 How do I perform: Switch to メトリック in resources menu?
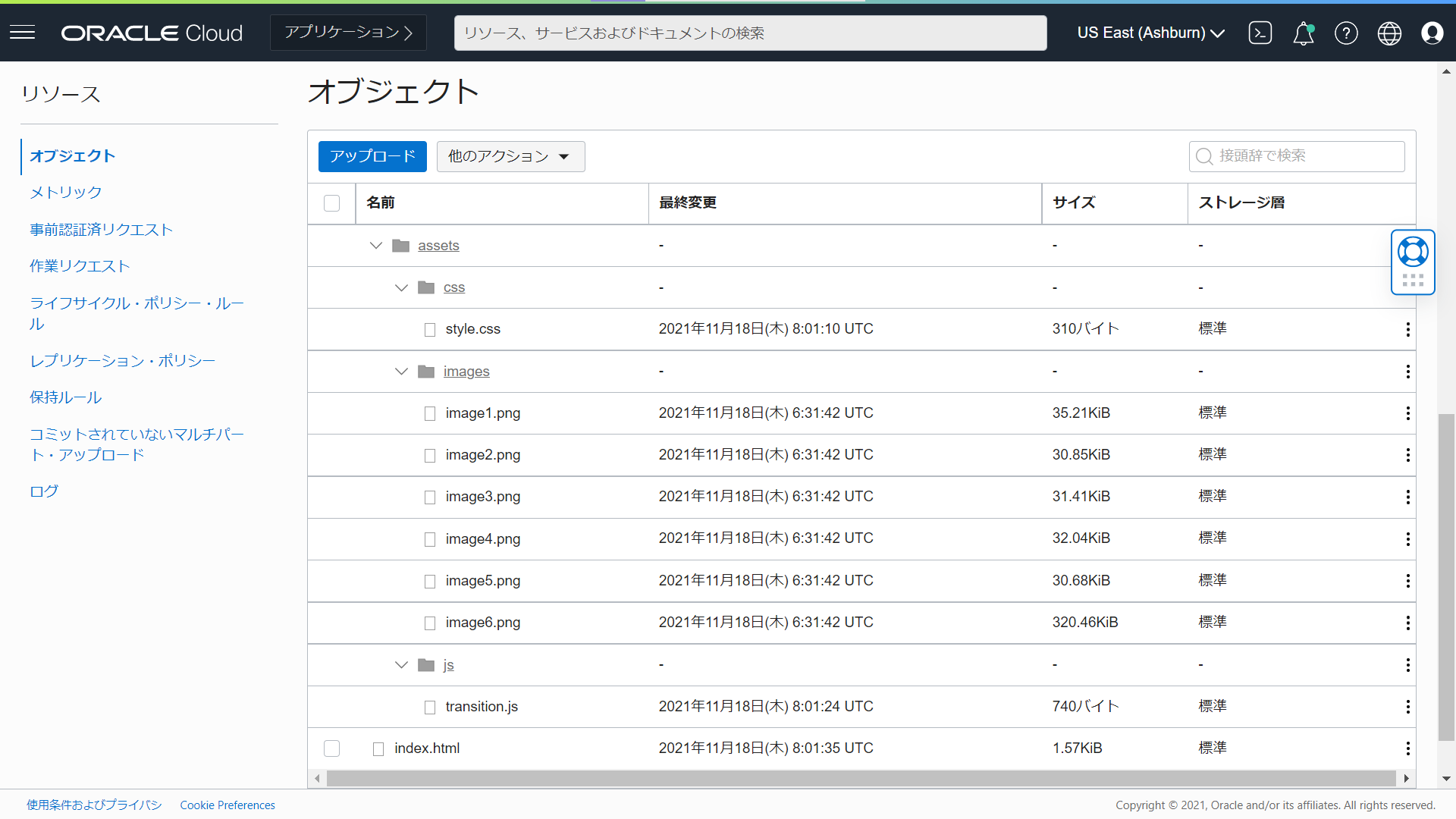click(x=65, y=193)
